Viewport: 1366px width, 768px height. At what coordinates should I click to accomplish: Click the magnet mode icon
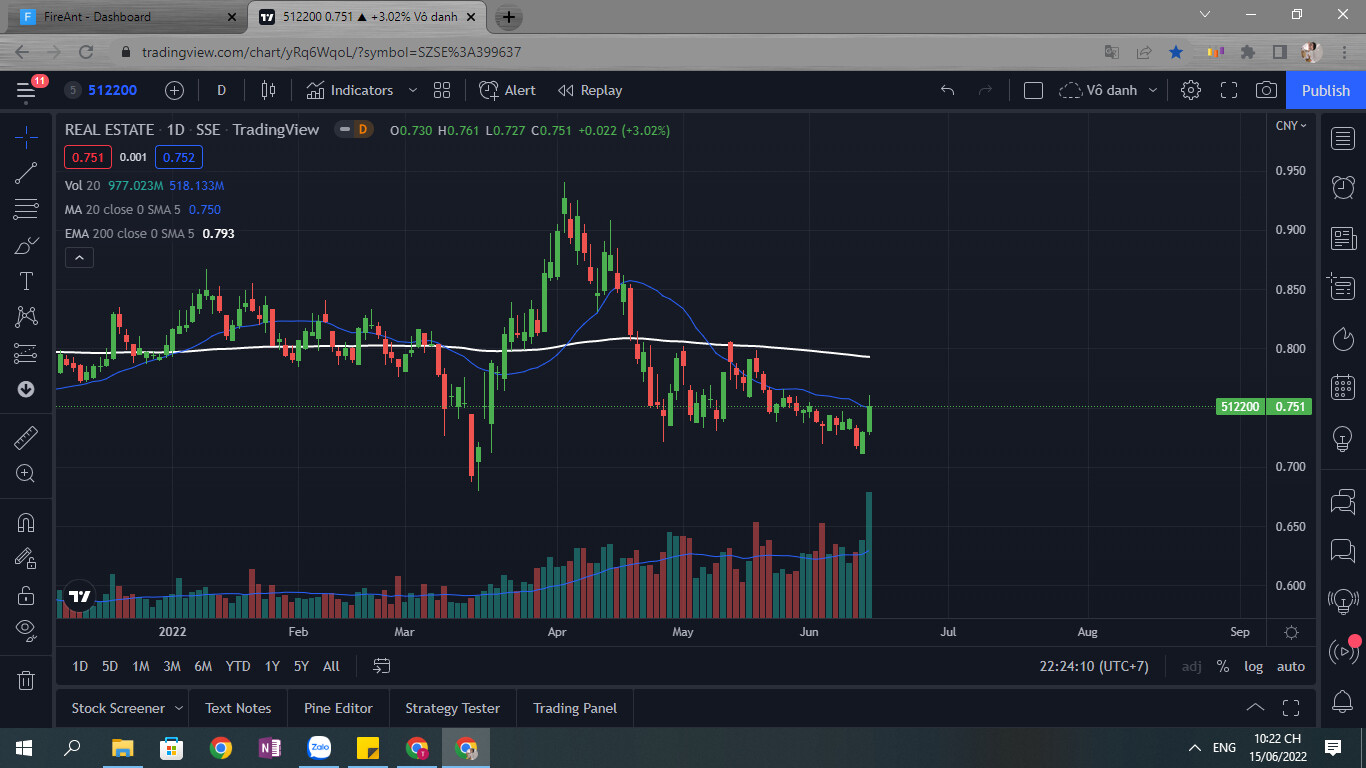26,522
